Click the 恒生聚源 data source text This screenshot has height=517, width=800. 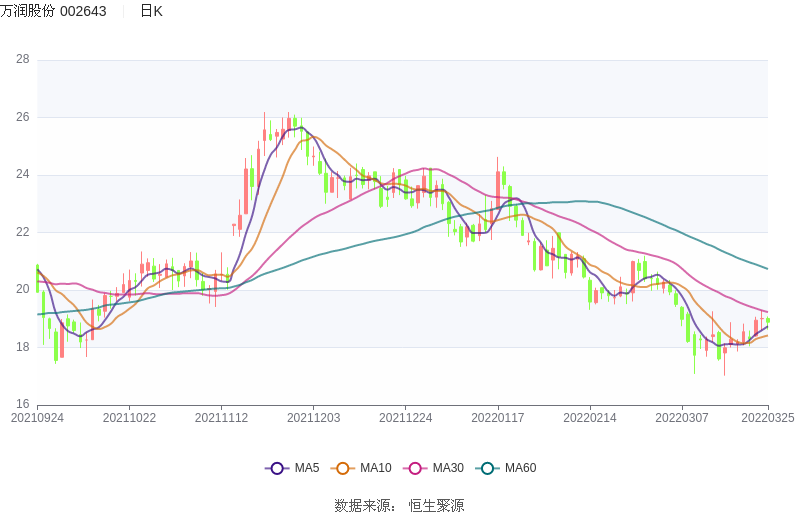click(436, 506)
